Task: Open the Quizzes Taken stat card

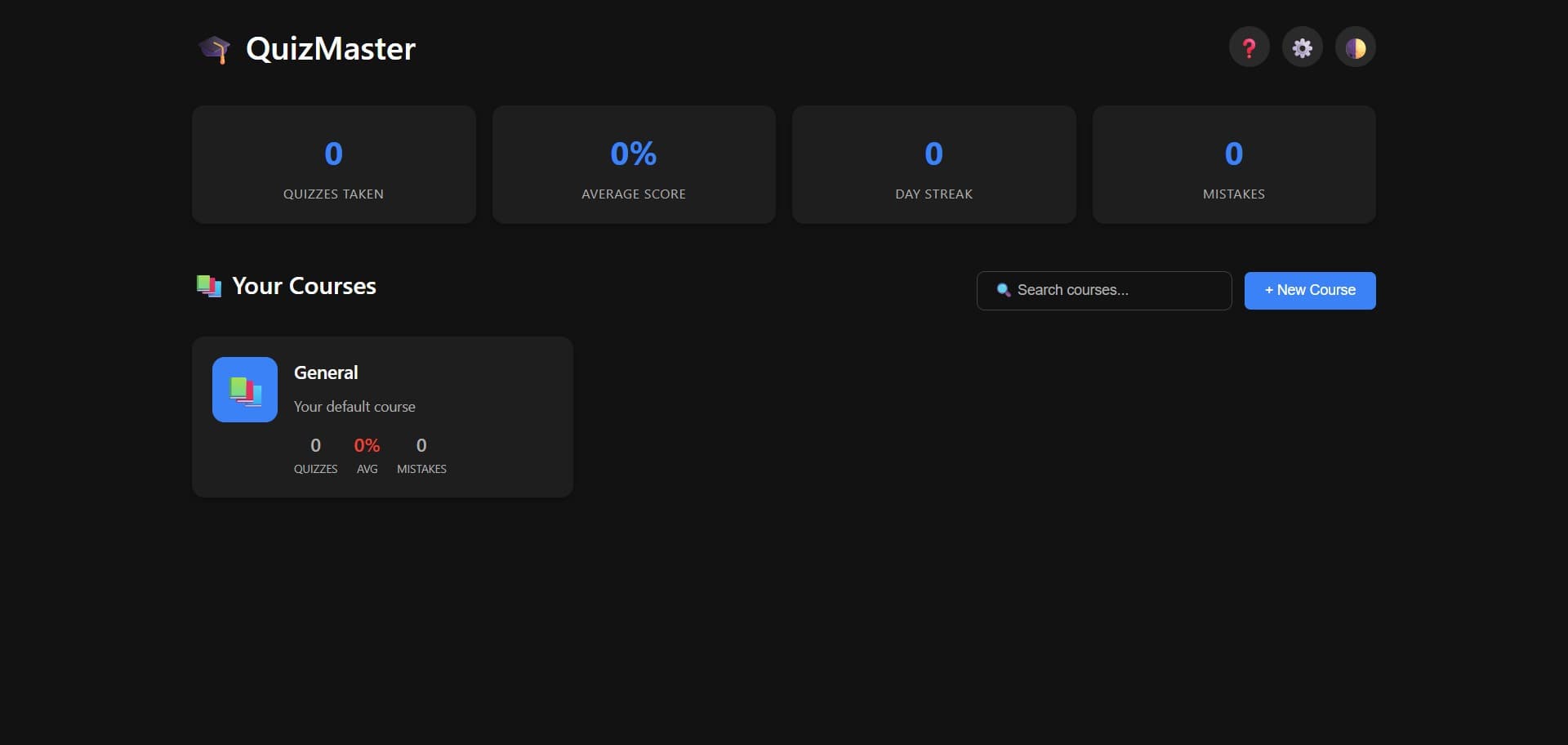Action: [333, 165]
